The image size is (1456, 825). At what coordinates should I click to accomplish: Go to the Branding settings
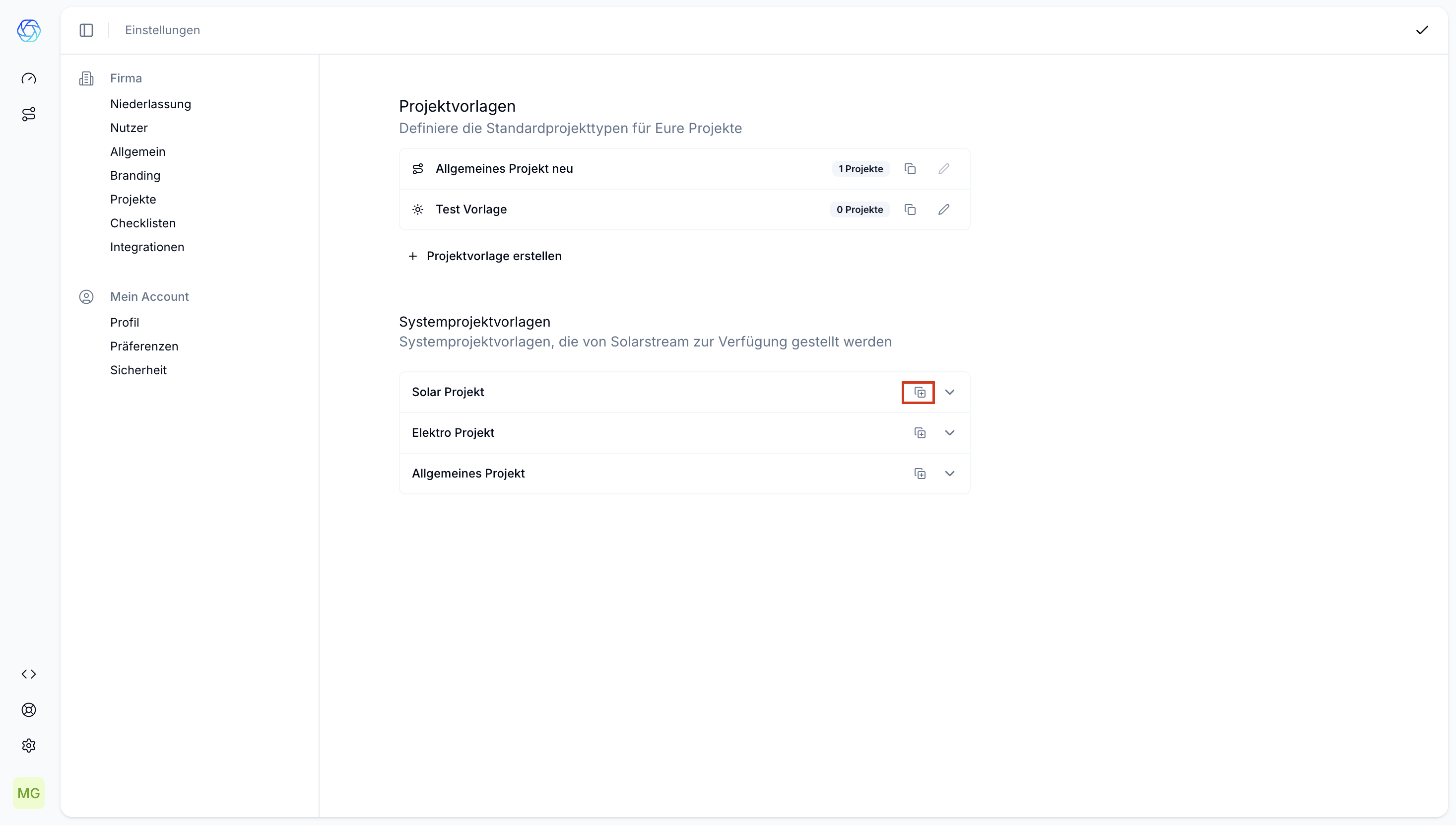point(135,176)
